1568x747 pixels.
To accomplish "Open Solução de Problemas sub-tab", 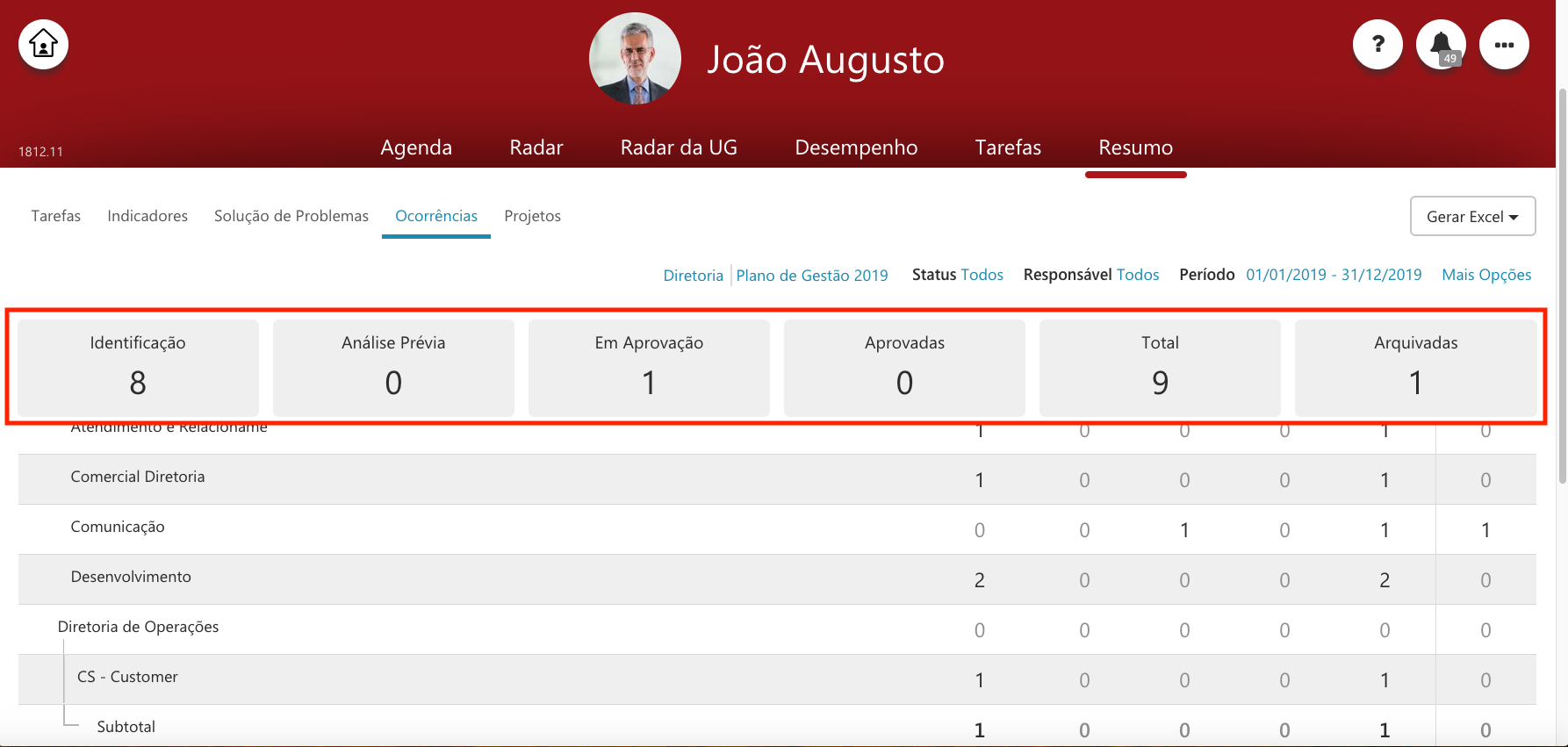I will (x=291, y=216).
